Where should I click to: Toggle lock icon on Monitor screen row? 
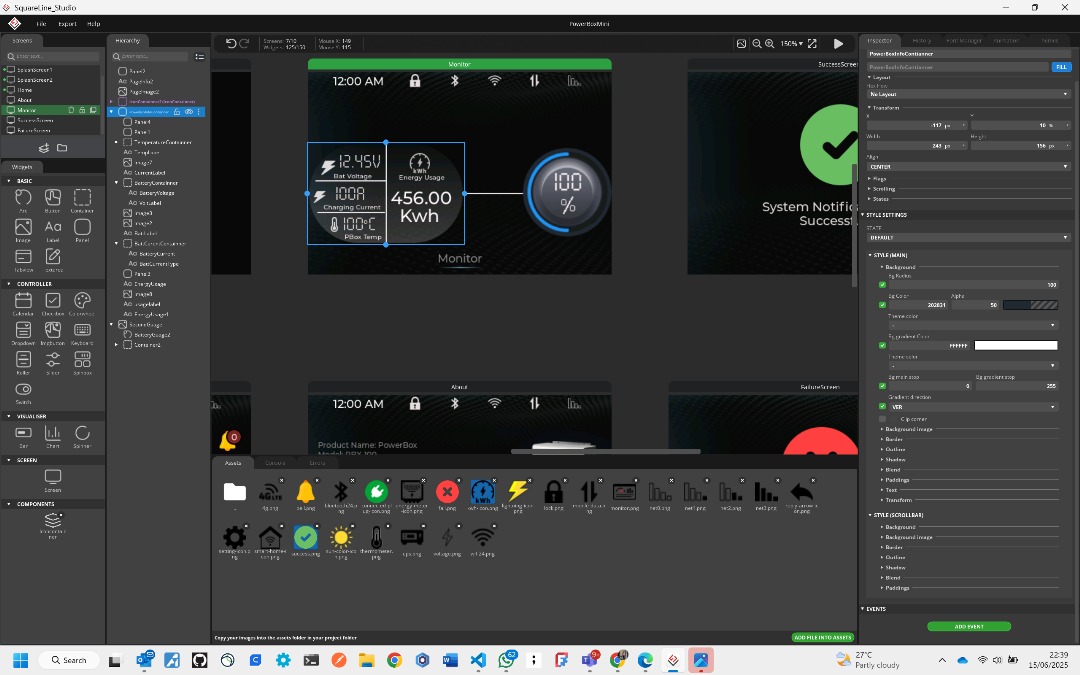[82, 110]
